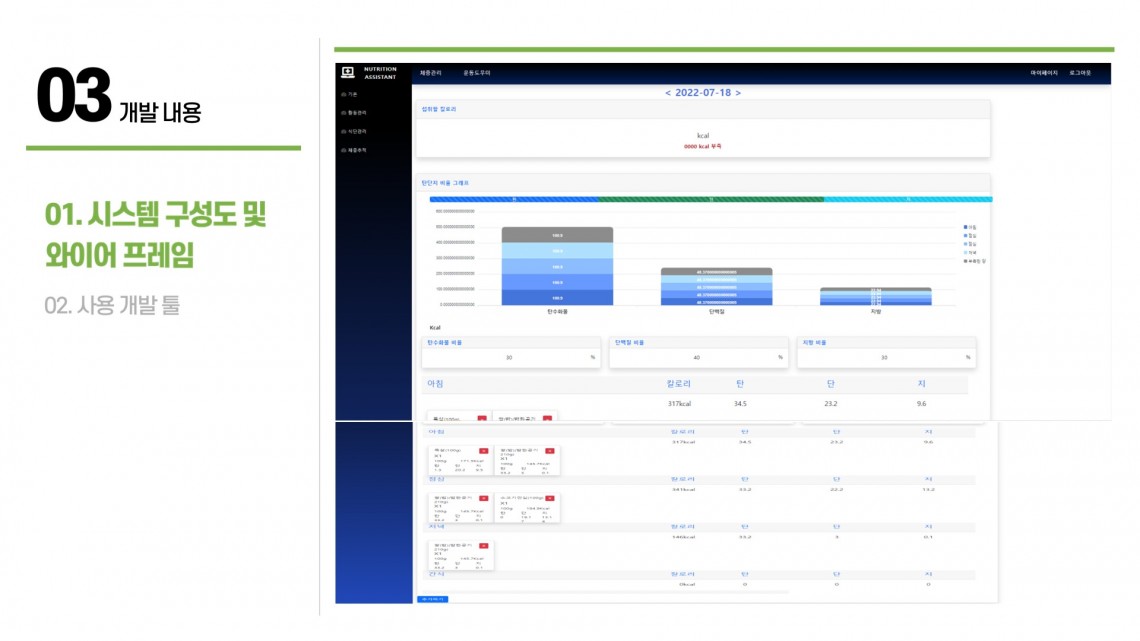Click the 탄단지 비율 그래프 card header

coord(702,183)
